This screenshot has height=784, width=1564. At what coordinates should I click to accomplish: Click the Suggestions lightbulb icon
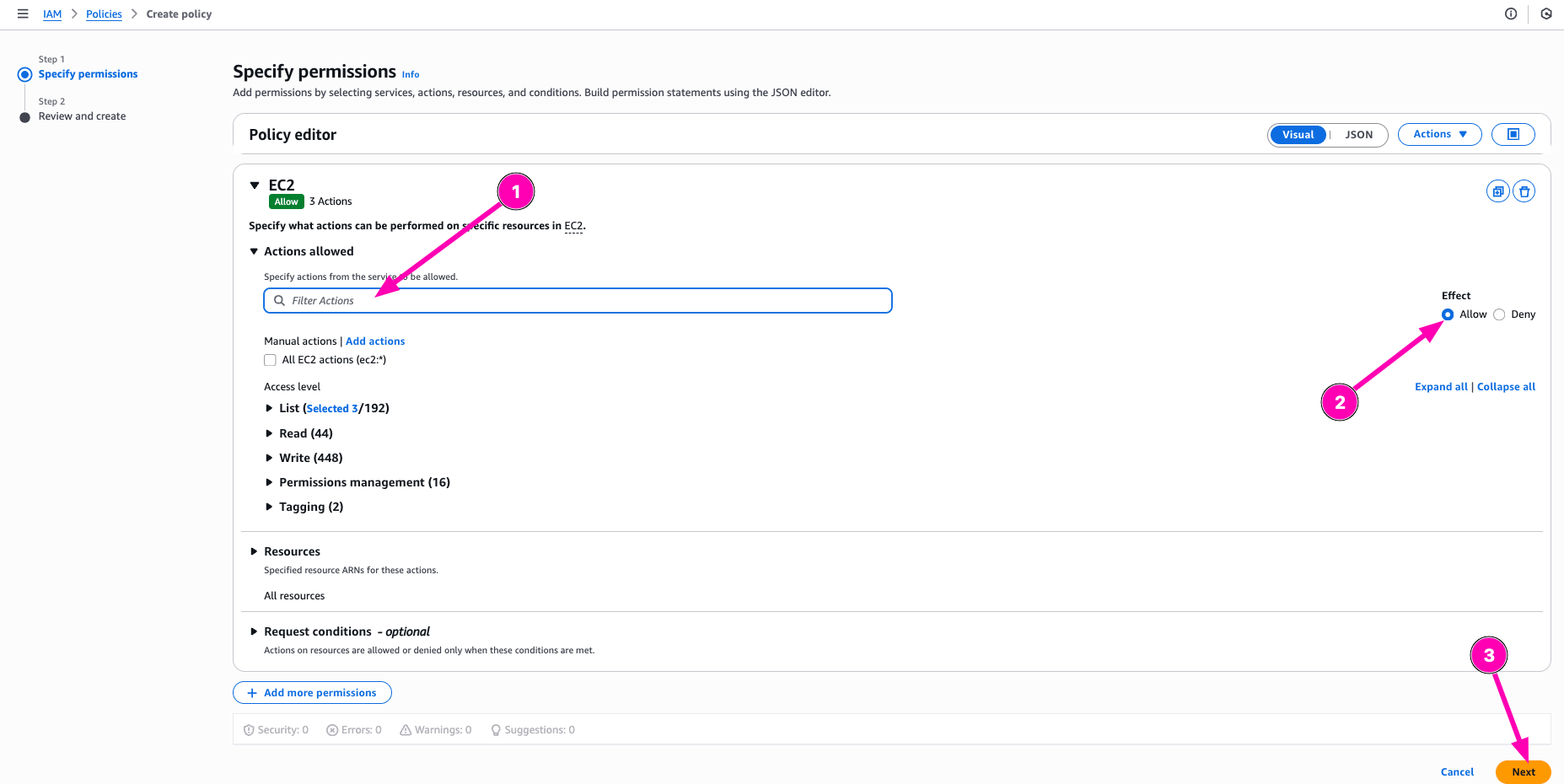click(496, 730)
